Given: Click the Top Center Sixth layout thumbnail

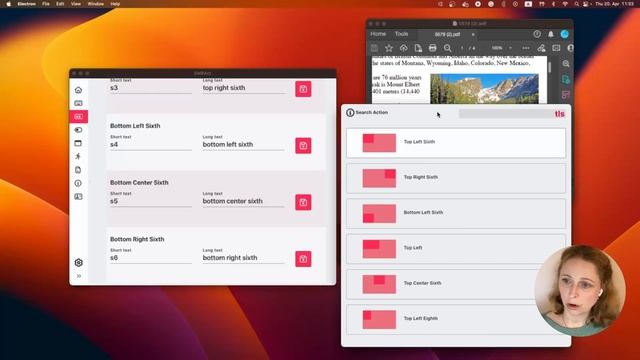Looking at the screenshot, I should coord(379,284).
